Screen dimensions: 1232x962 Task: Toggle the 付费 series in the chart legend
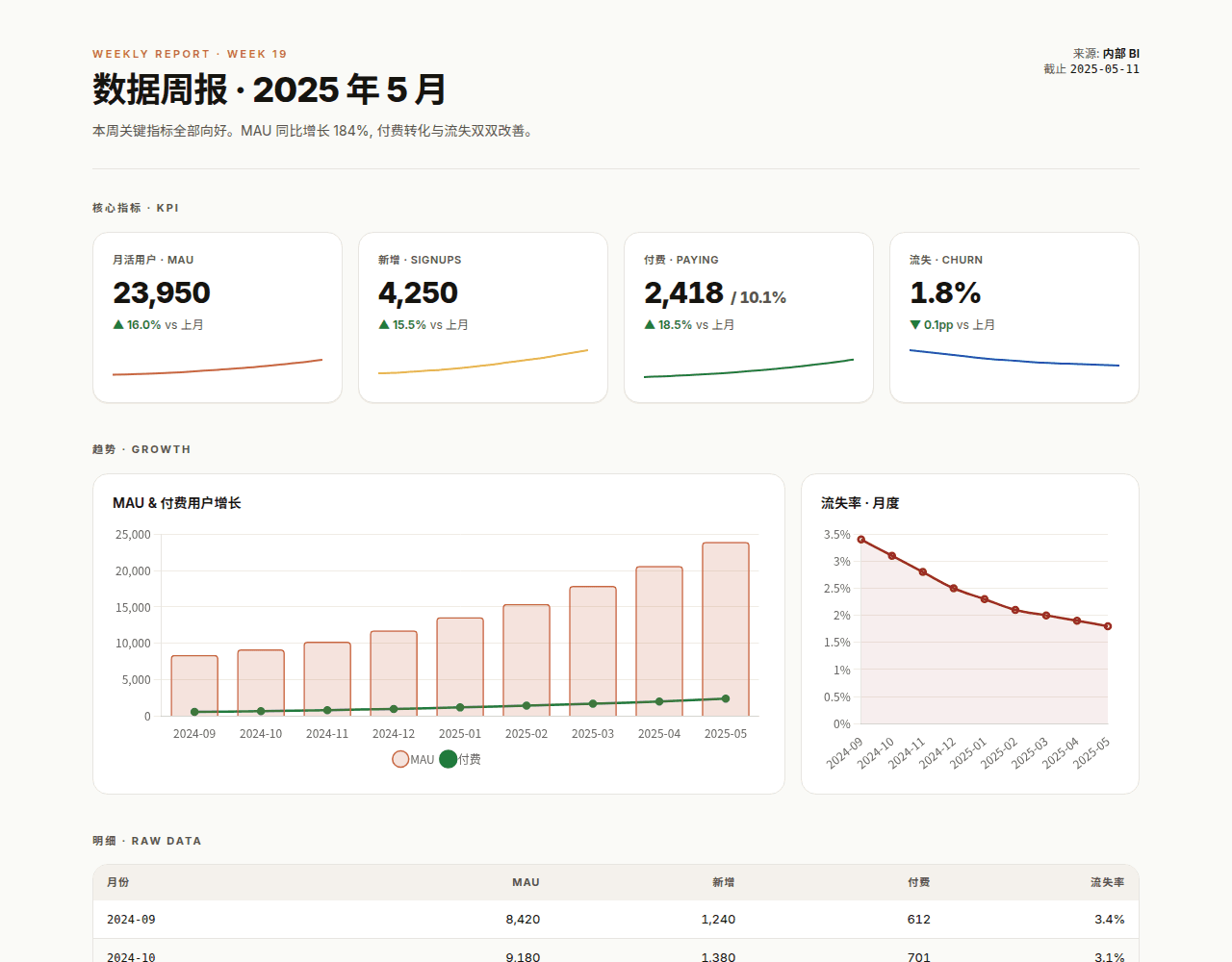460,759
